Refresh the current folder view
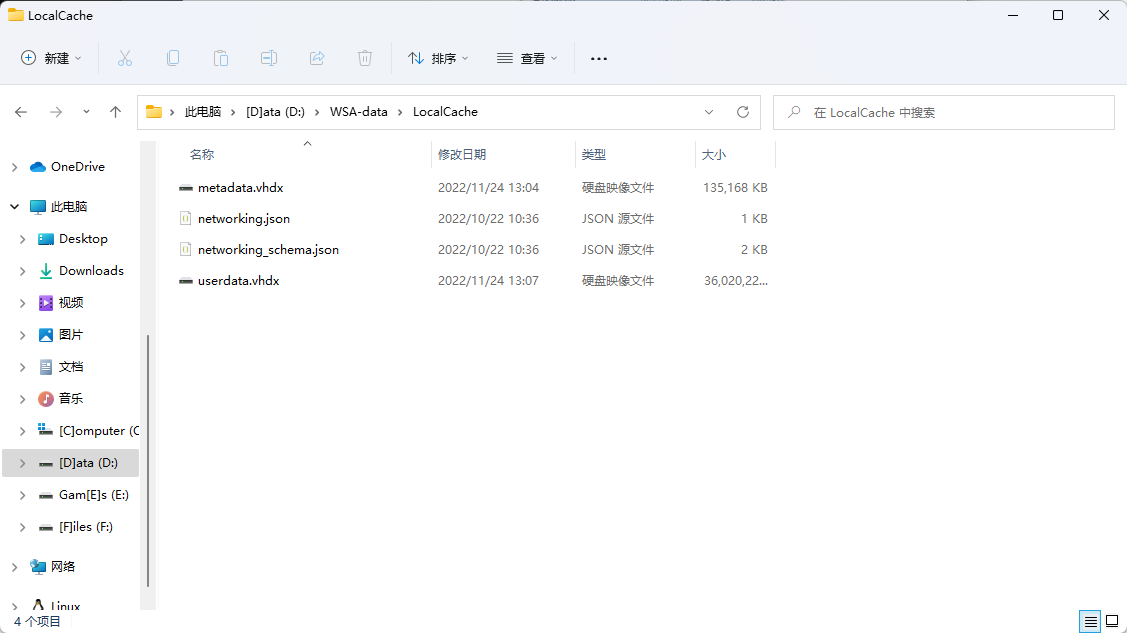This screenshot has width=1127, height=633. [742, 112]
